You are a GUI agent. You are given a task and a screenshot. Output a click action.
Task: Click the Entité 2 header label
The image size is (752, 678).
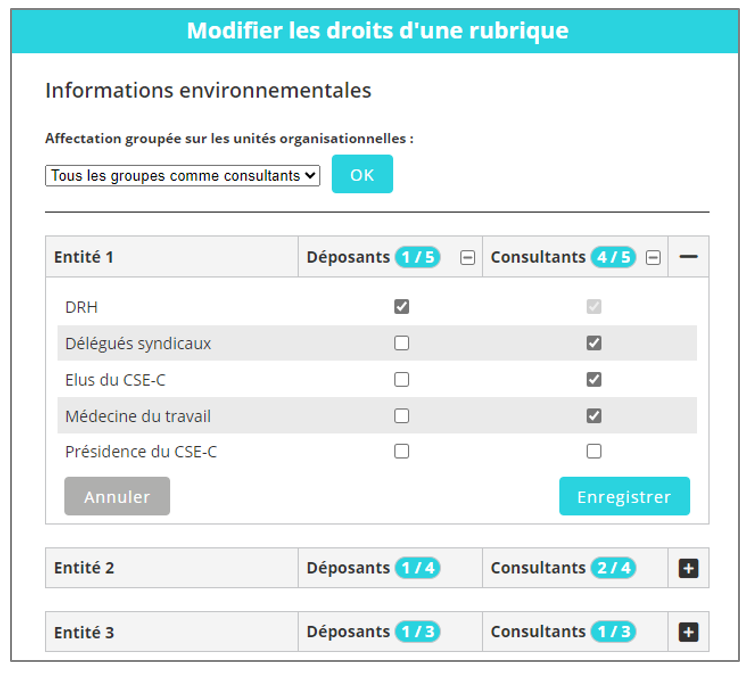pos(84,568)
